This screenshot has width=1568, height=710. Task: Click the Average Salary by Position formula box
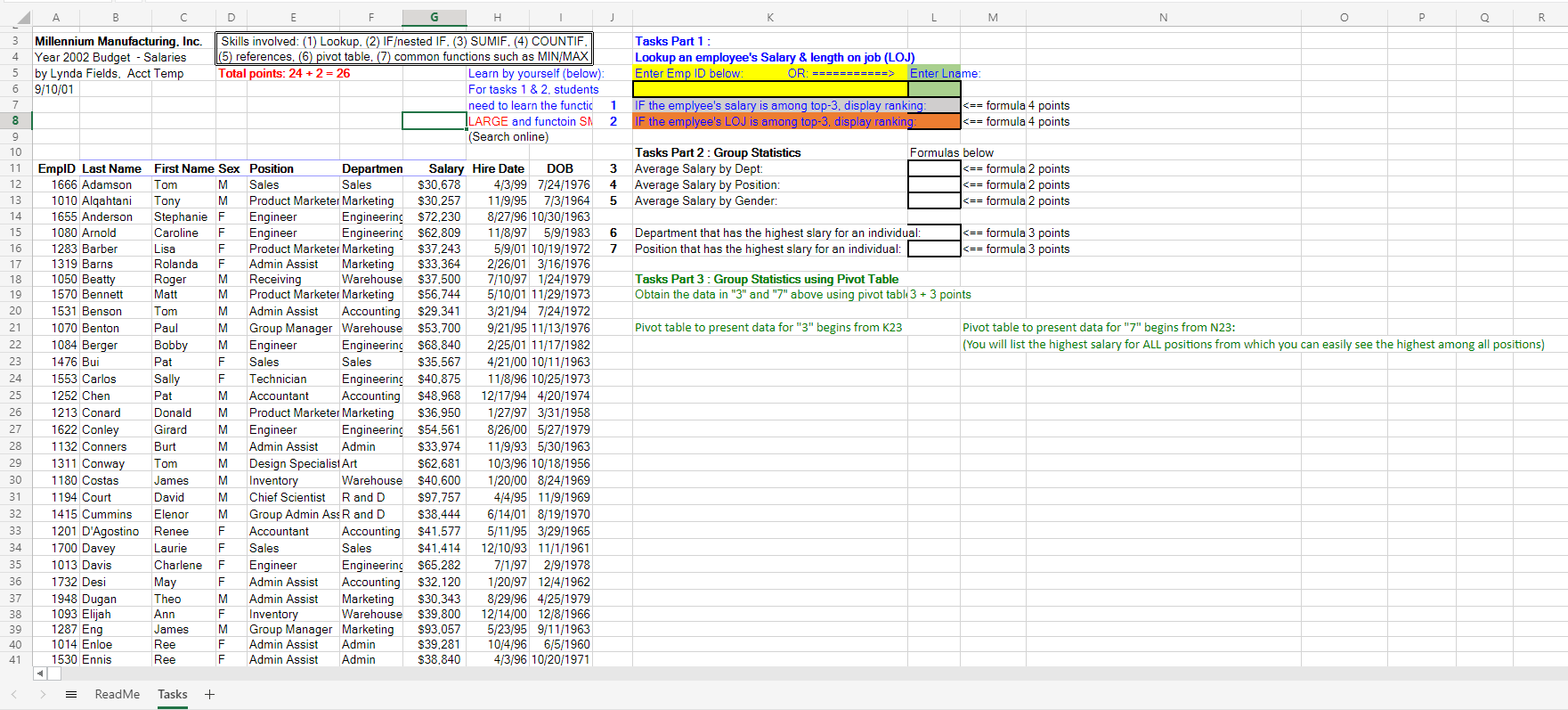pyautogui.click(x=934, y=184)
